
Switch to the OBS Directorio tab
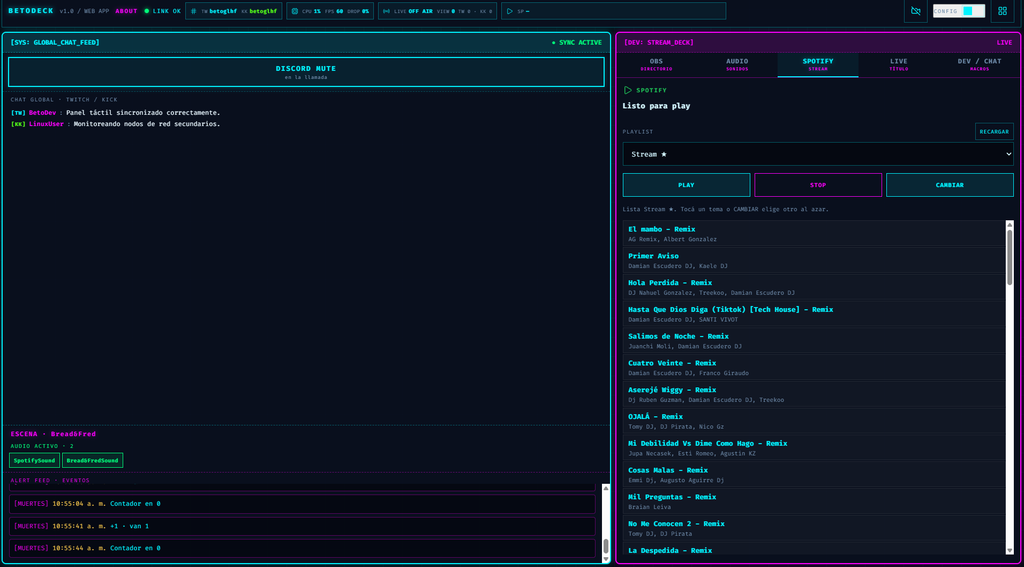[x=656, y=65]
